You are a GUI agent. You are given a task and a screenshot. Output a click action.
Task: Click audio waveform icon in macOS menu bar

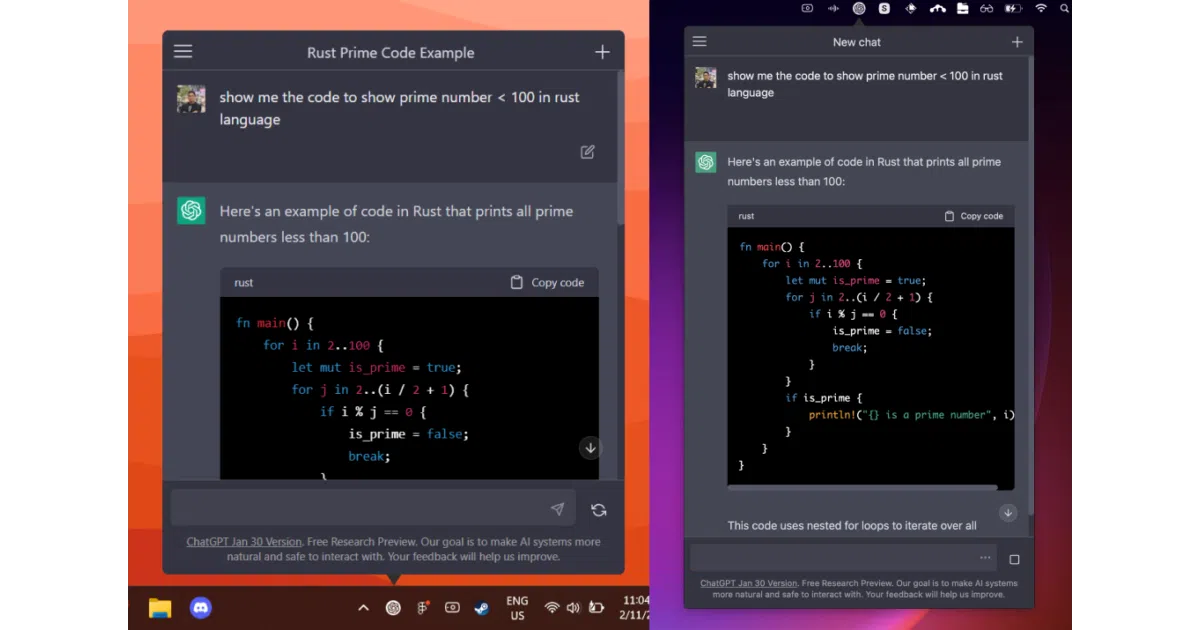833,8
